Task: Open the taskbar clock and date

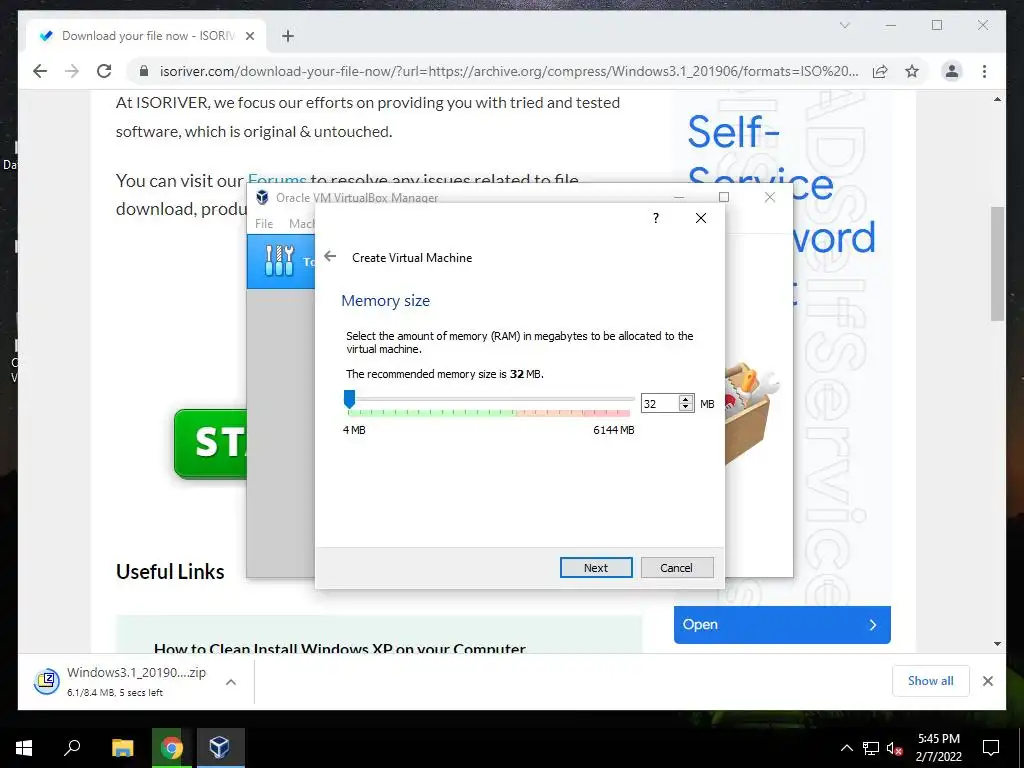Action: 938,748
